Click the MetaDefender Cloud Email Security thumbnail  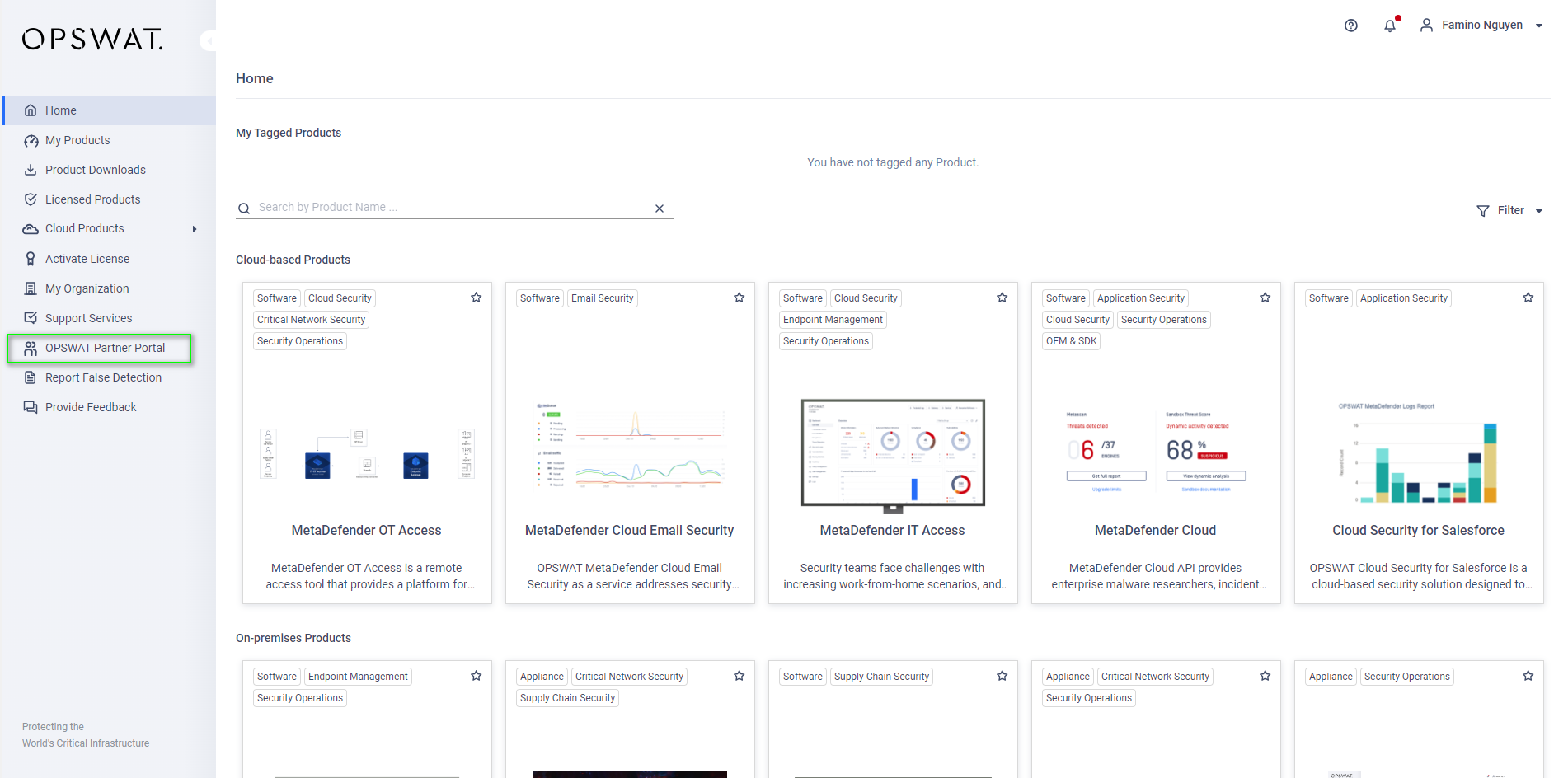click(630, 446)
